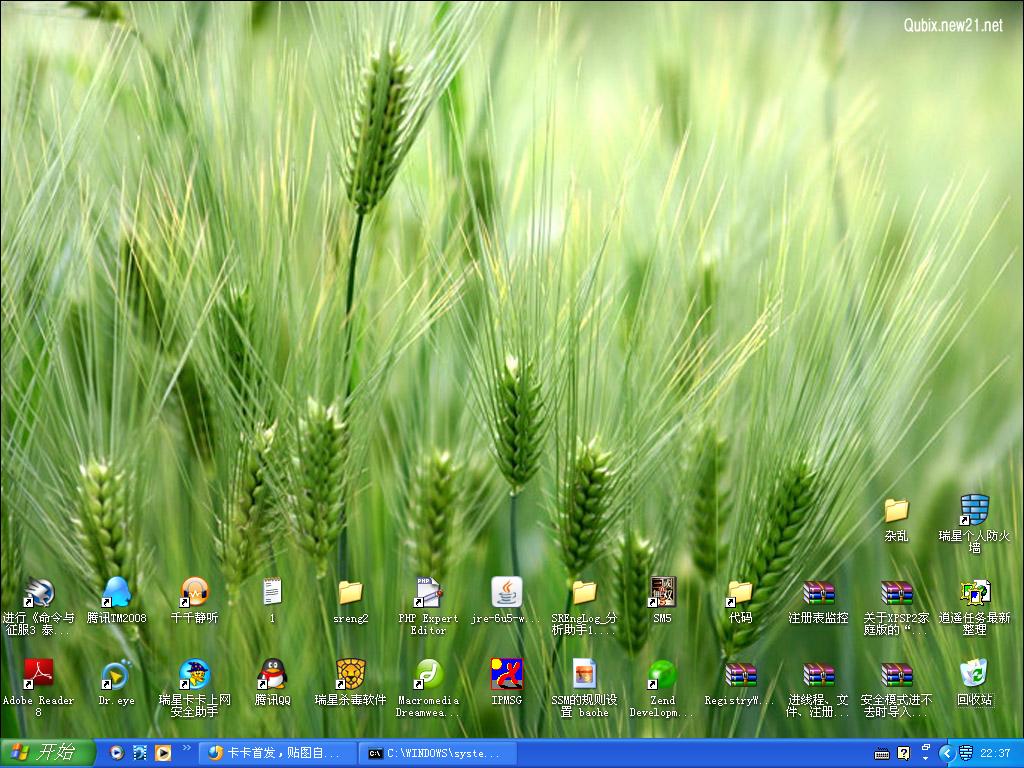This screenshot has width=1024, height=768.
Task: Open the Adobe Reader 8 desktop shortcut
Action: (x=38, y=674)
